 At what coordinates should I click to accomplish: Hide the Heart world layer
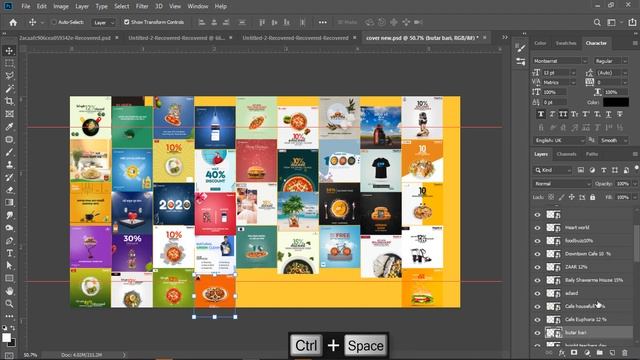pyautogui.click(x=537, y=228)
